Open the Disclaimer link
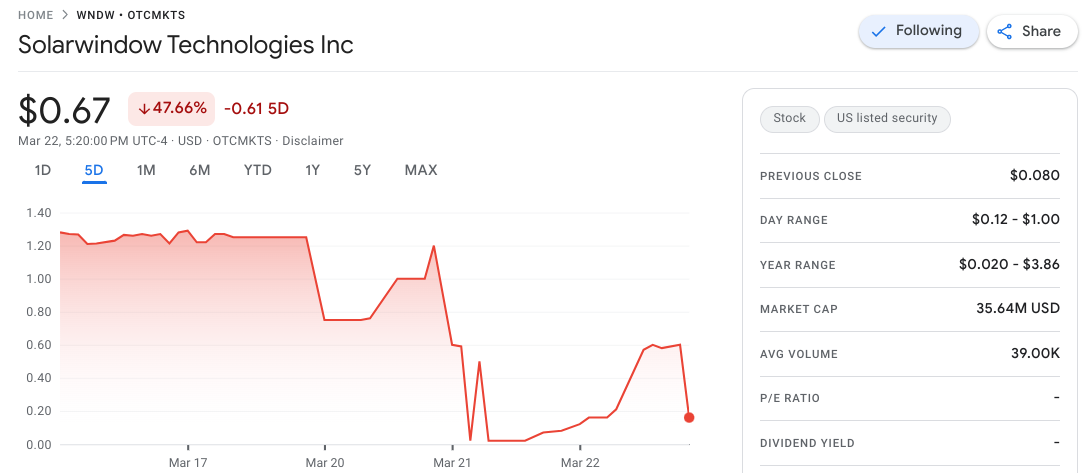Viewport: 1084px width, 473px height. pyautogui.click(x=313, y=141)
